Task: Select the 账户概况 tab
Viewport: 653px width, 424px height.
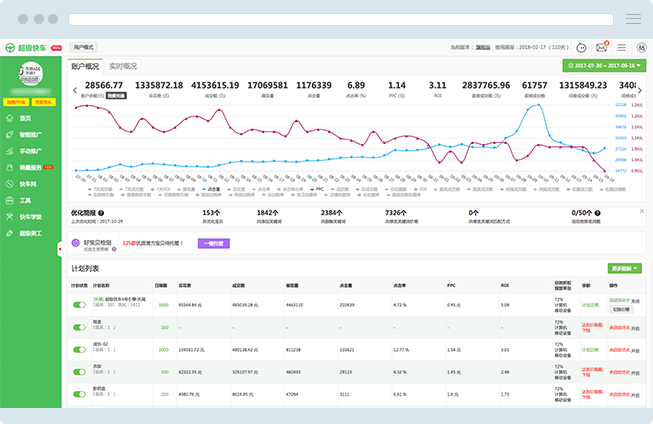Action: [x=85, y=66]
